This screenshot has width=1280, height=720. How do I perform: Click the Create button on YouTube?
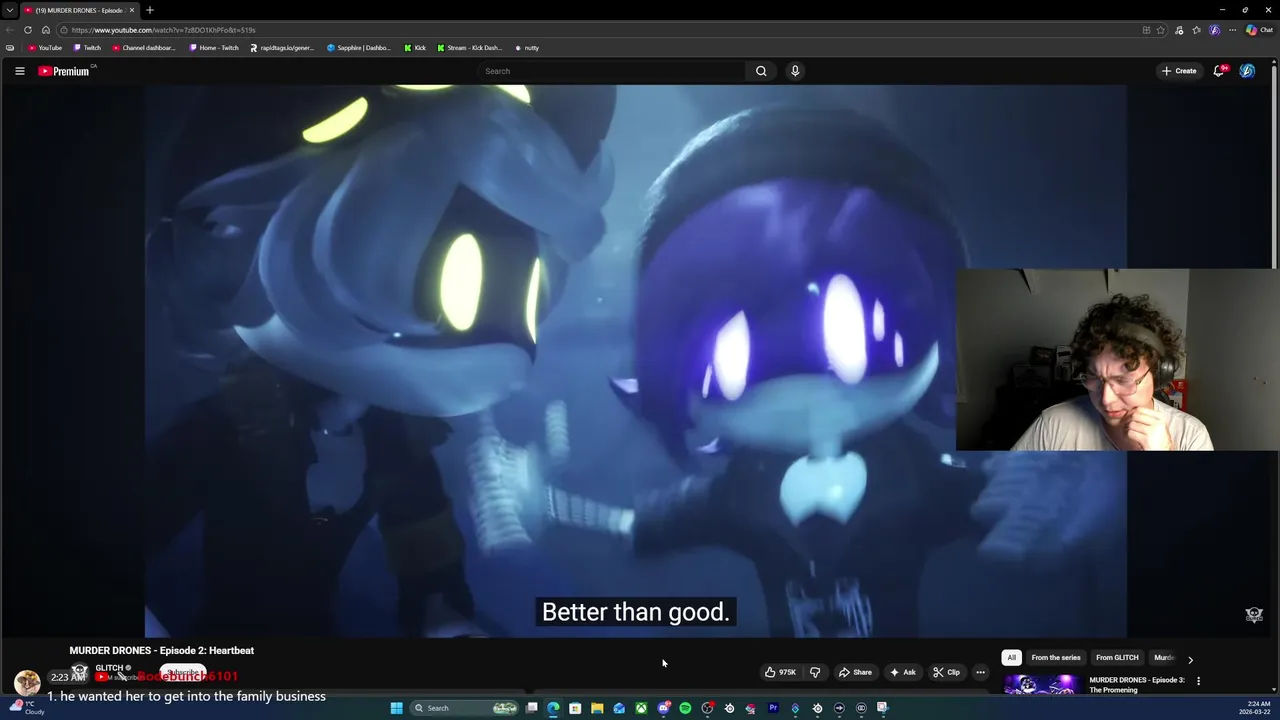pos(1179,71)
